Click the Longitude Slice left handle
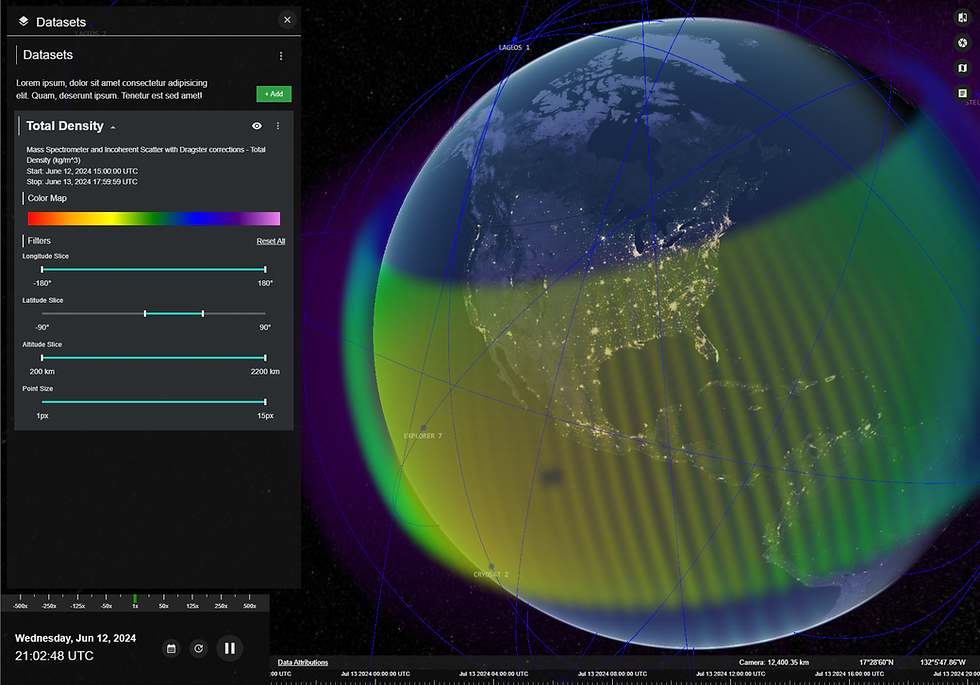The image size is (980, 685). point(42,269)
